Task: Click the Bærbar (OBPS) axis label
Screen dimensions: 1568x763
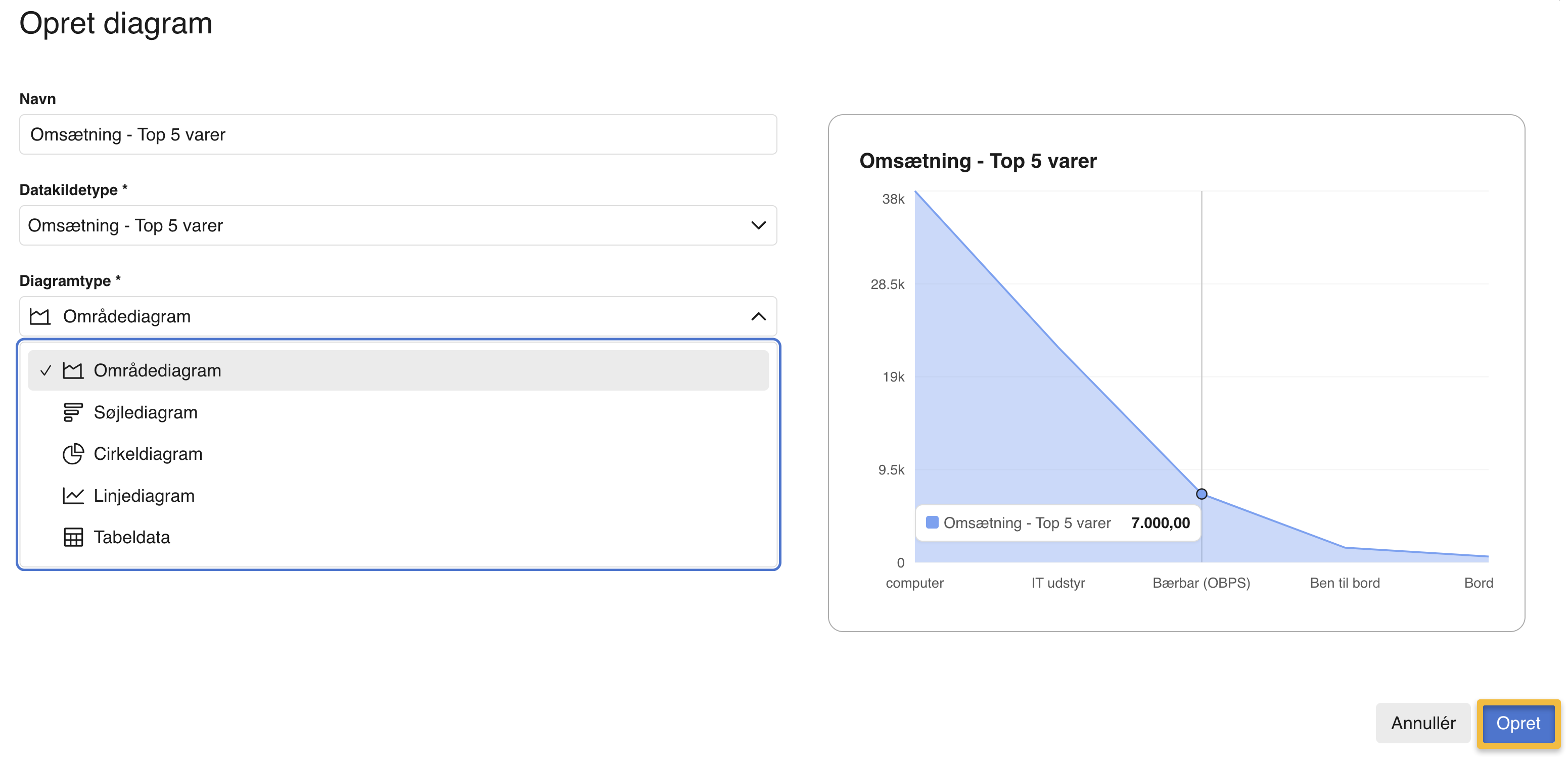Action: pyautogui.click(x=1201, y=583)
